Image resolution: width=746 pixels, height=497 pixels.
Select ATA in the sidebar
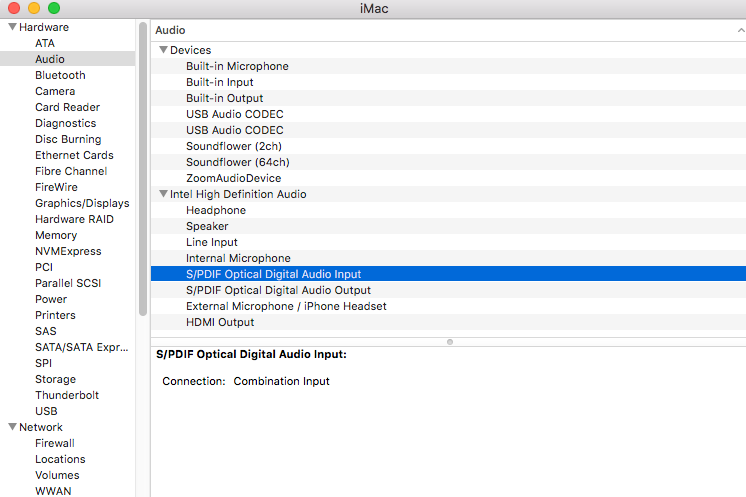tap(45, 43)
